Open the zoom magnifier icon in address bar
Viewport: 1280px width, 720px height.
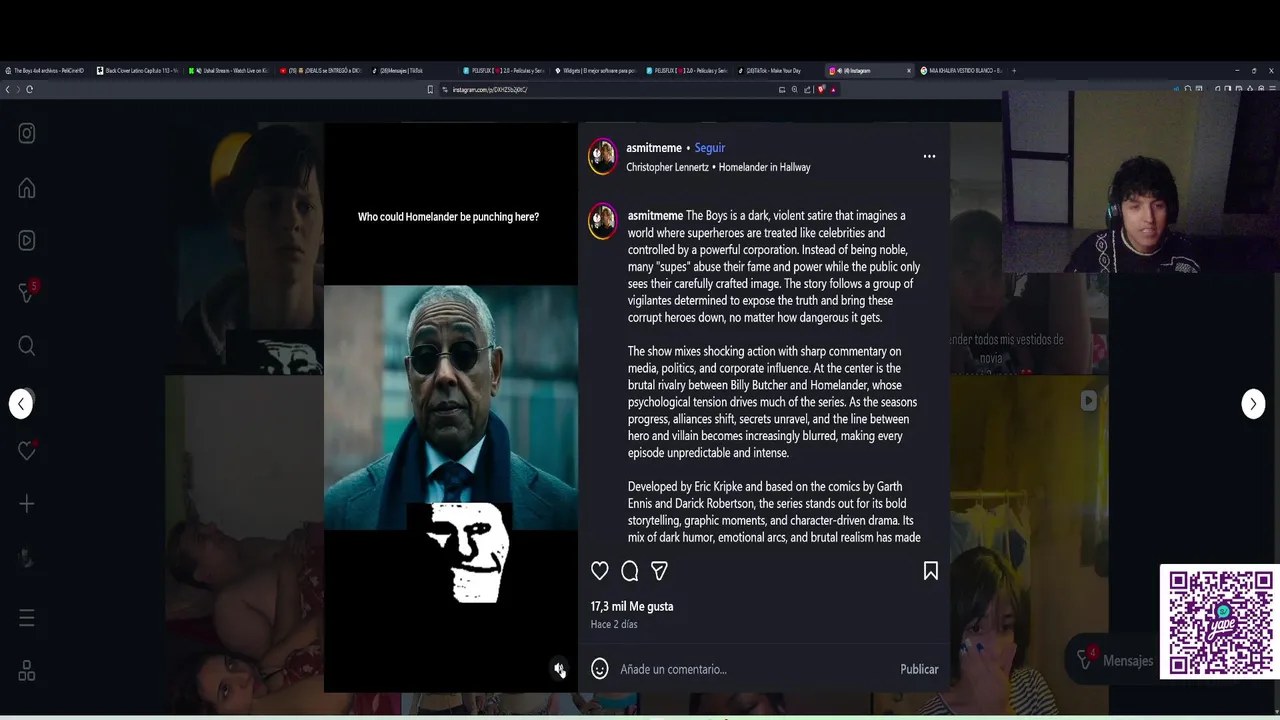pyautogui.click(x=794, y=90)
